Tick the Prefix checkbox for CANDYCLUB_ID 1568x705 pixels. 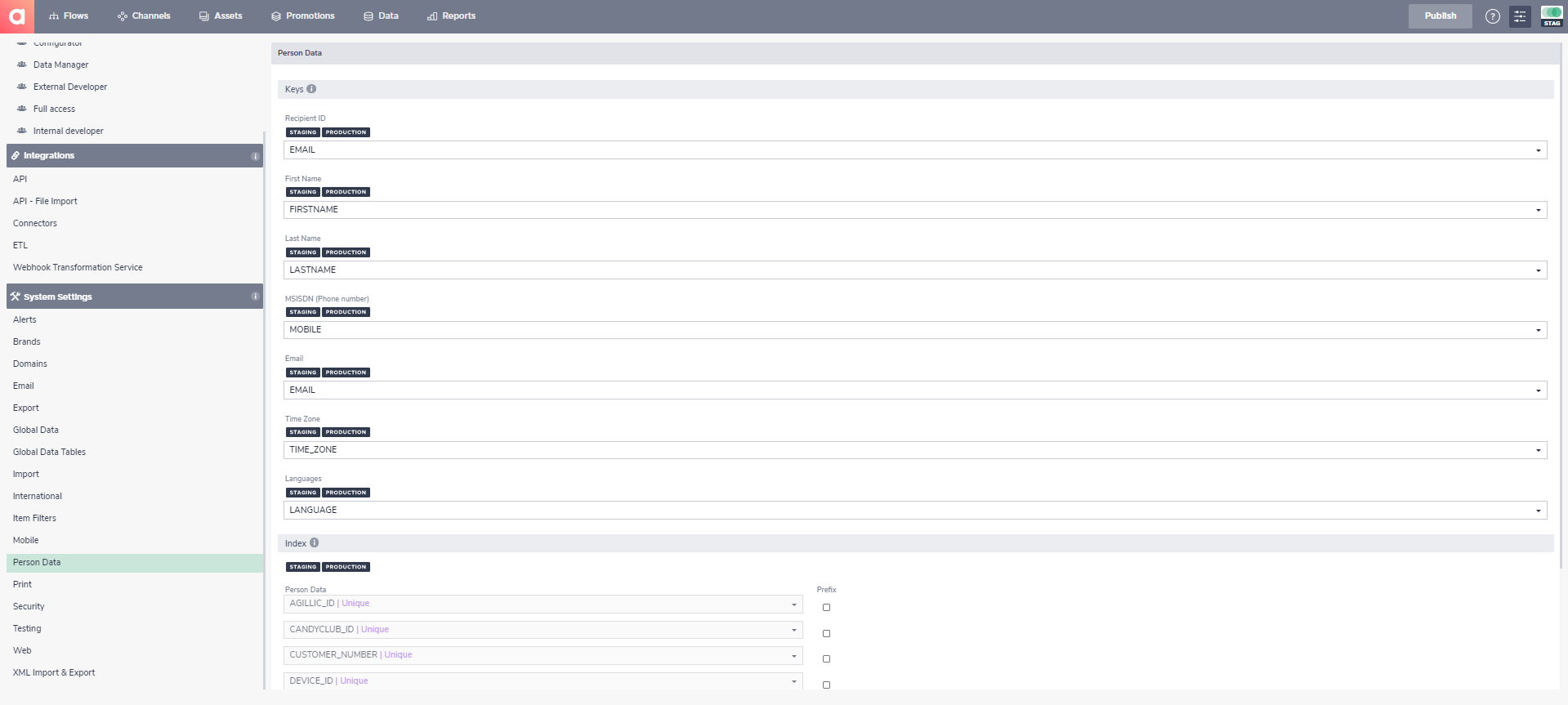pyautogui.click(x=826, y=634)
